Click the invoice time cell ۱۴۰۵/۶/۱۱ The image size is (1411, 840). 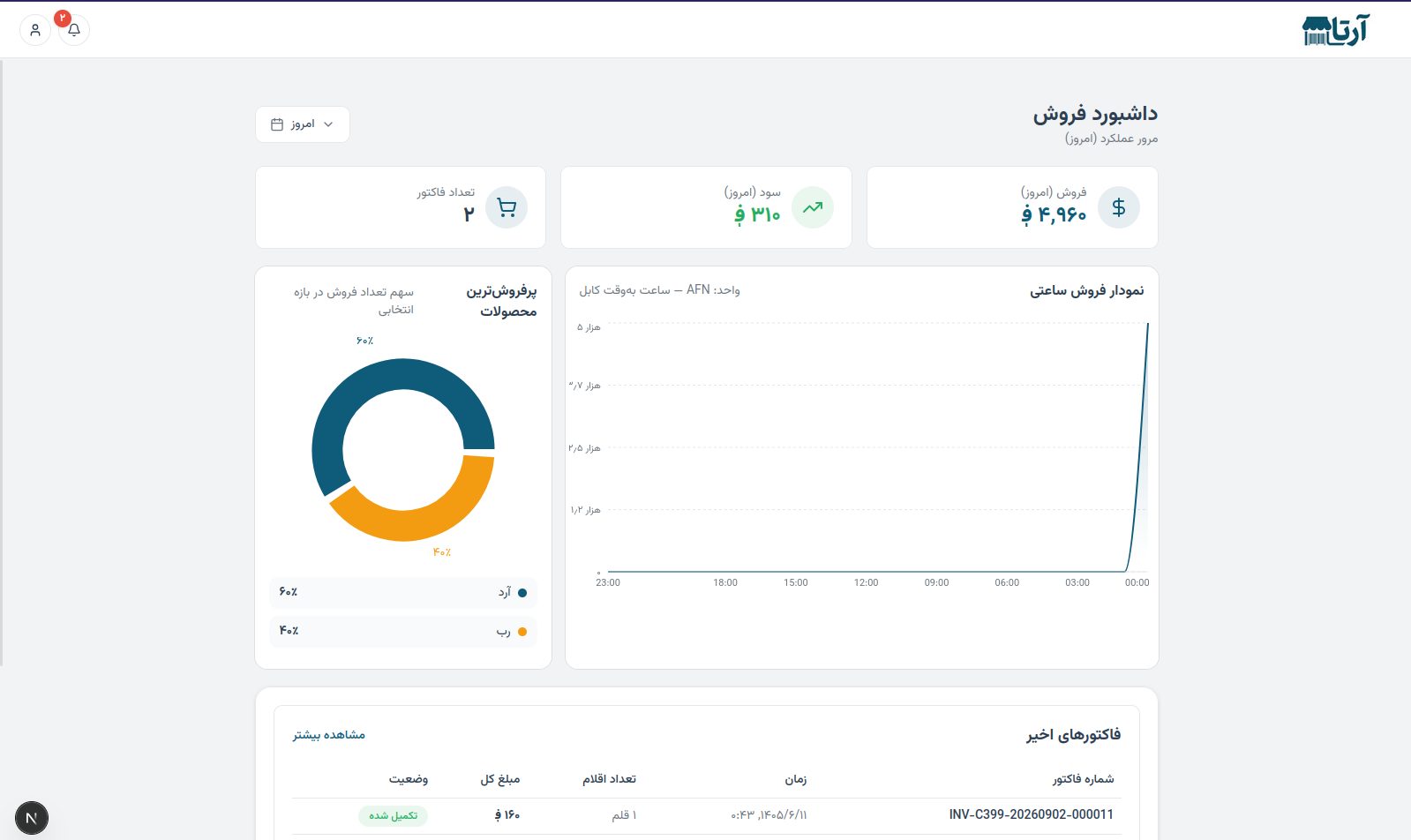(x=769, y=815)
